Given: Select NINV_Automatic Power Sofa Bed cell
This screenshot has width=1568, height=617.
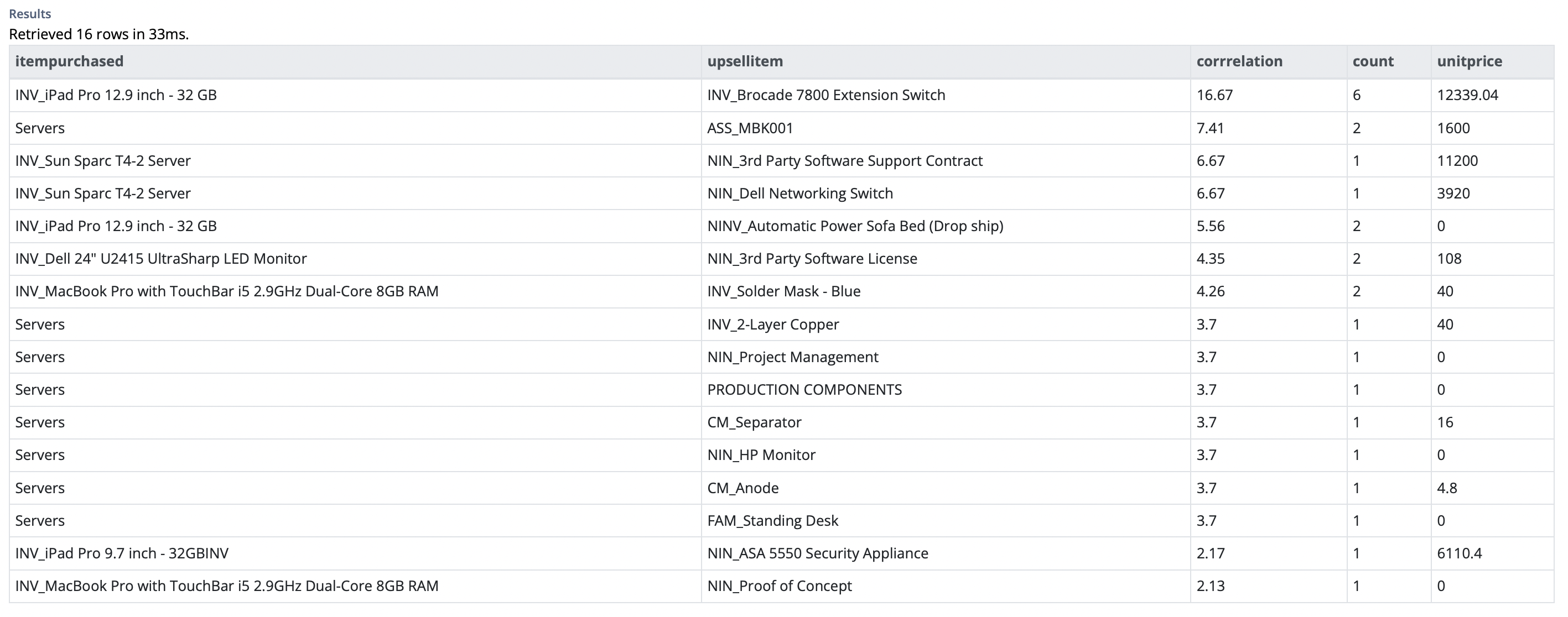Looking at the screenshot, I should (x=946, y=226).
